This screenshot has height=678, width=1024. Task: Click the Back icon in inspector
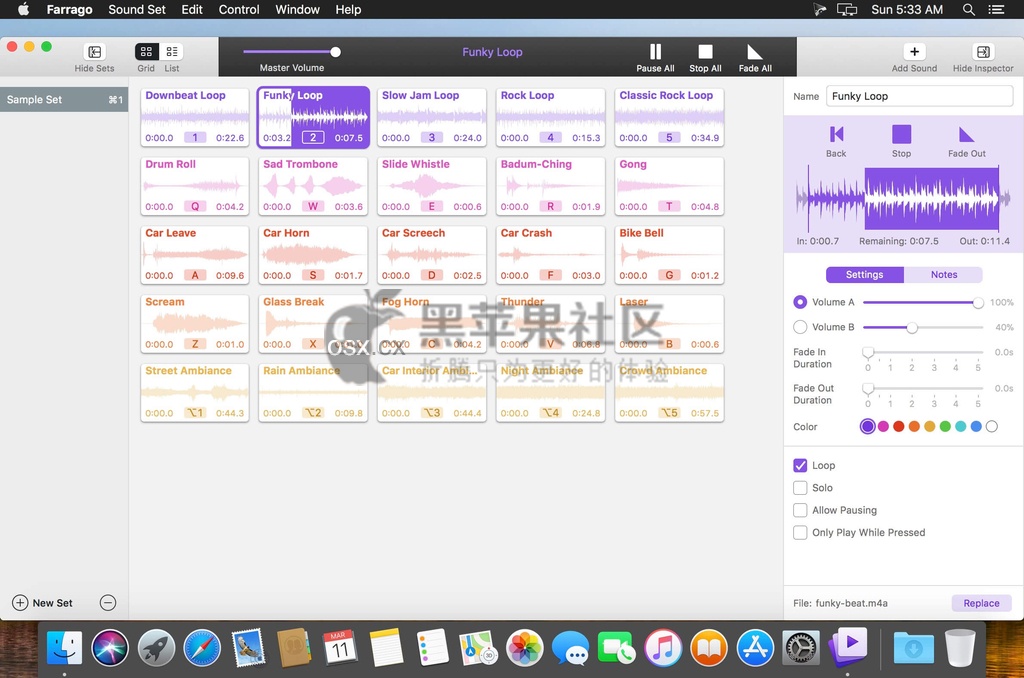point(836,135)
